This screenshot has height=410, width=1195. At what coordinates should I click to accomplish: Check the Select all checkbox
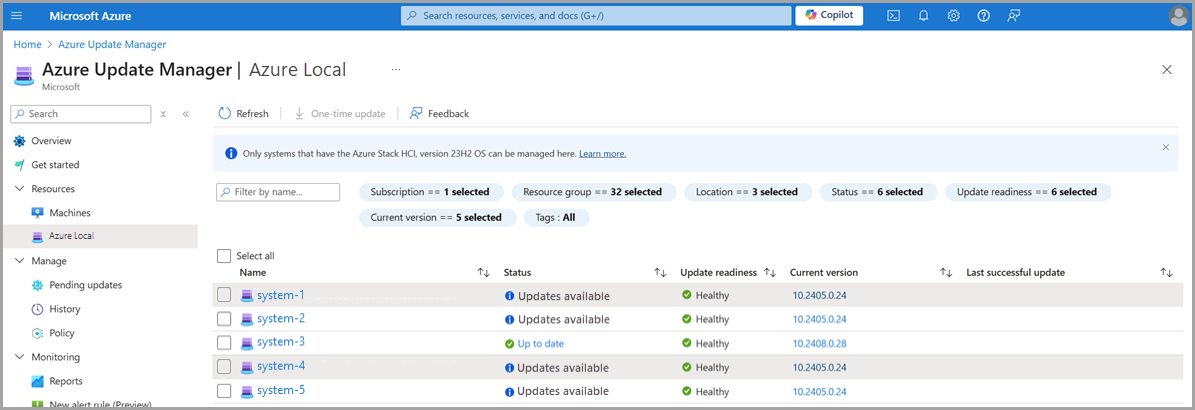click(x=224, y=256)
